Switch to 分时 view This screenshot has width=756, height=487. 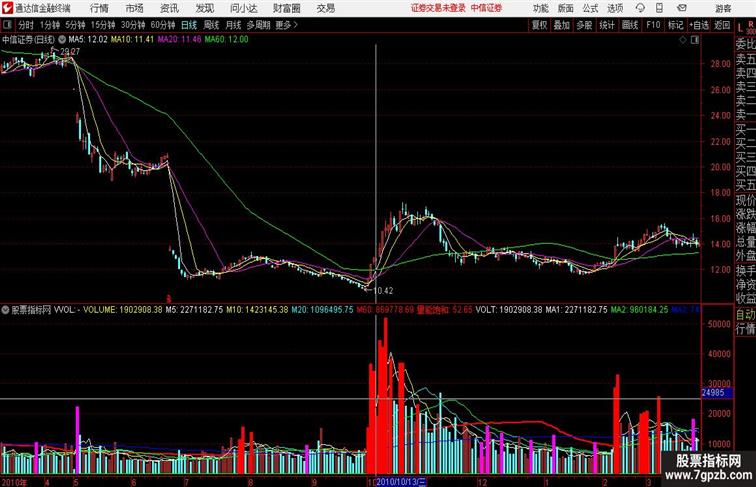(x=26, y=25)
